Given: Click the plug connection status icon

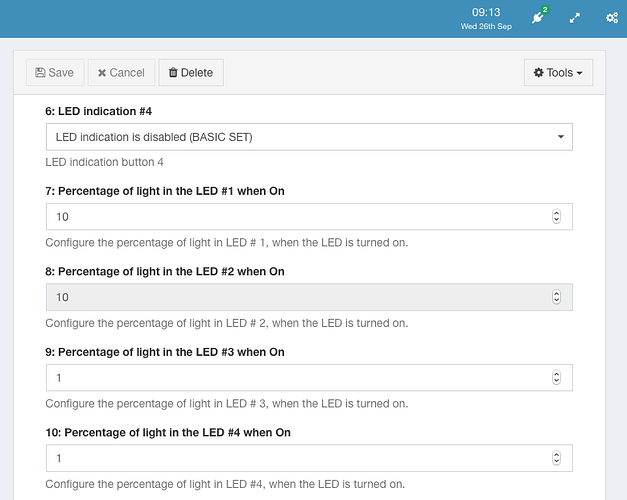Looking at the screenshot, I should pos(537,19).
